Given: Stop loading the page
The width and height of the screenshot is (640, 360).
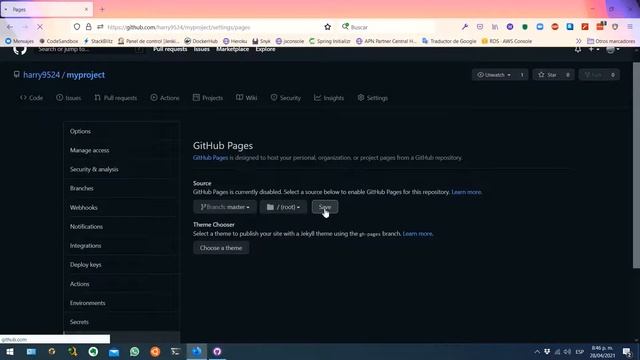Looking at the screenshot, I should [40, 27].
